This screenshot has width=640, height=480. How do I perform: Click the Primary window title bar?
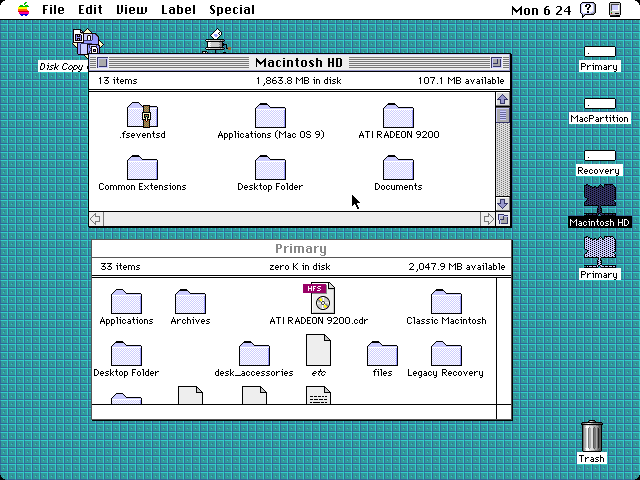pyautogui.click(x=301, y=249)
